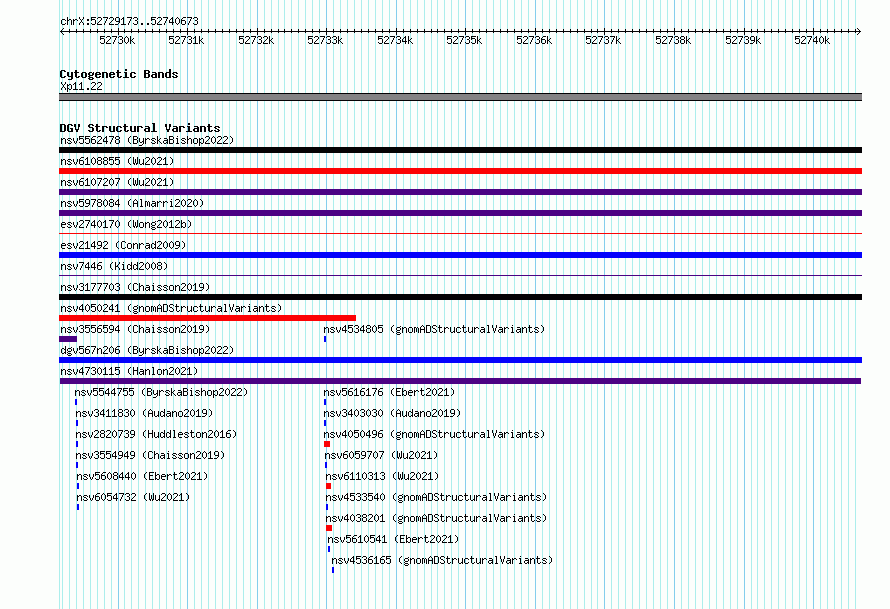Select the gray Xp11.22 band bar
This screenshot has width=890, height=609.
[460, 97]
